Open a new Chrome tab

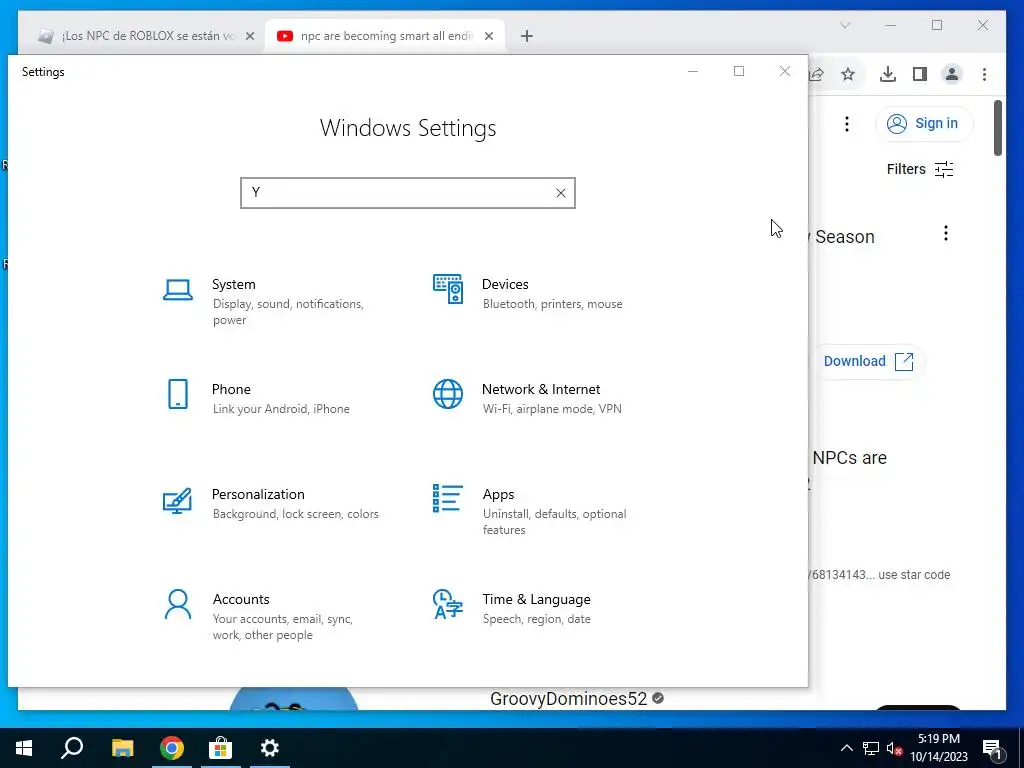[527, 36]
